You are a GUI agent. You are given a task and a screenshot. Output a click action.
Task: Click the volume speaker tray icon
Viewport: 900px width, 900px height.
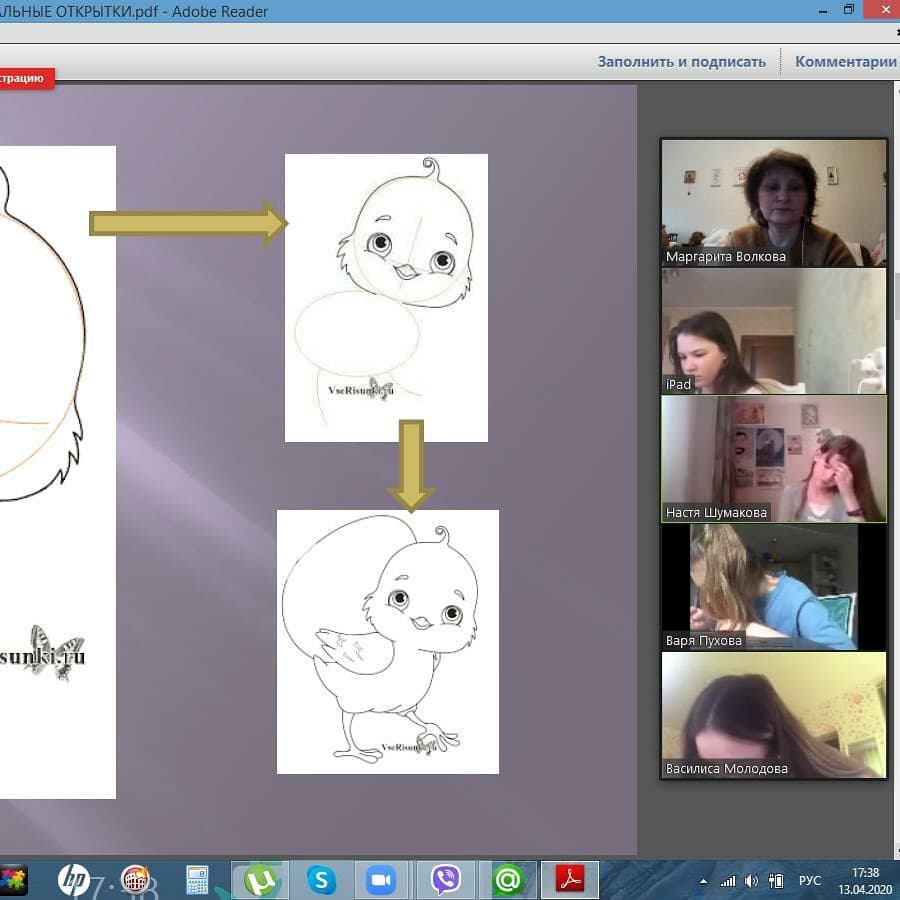(751, 881)
